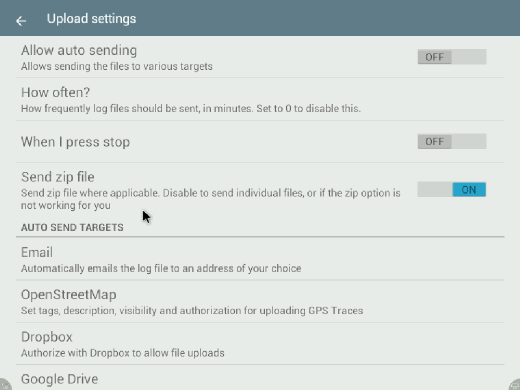Click the Upload settings title
Screen dimensions: 520x390
91,19
